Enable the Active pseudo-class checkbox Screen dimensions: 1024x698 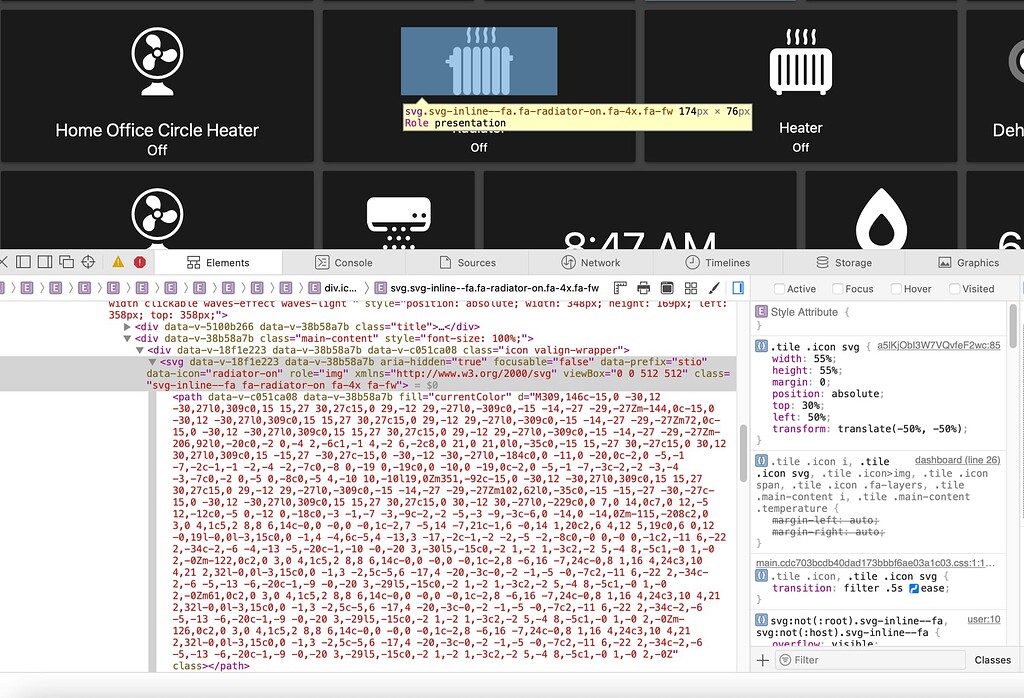pos(779,289)
